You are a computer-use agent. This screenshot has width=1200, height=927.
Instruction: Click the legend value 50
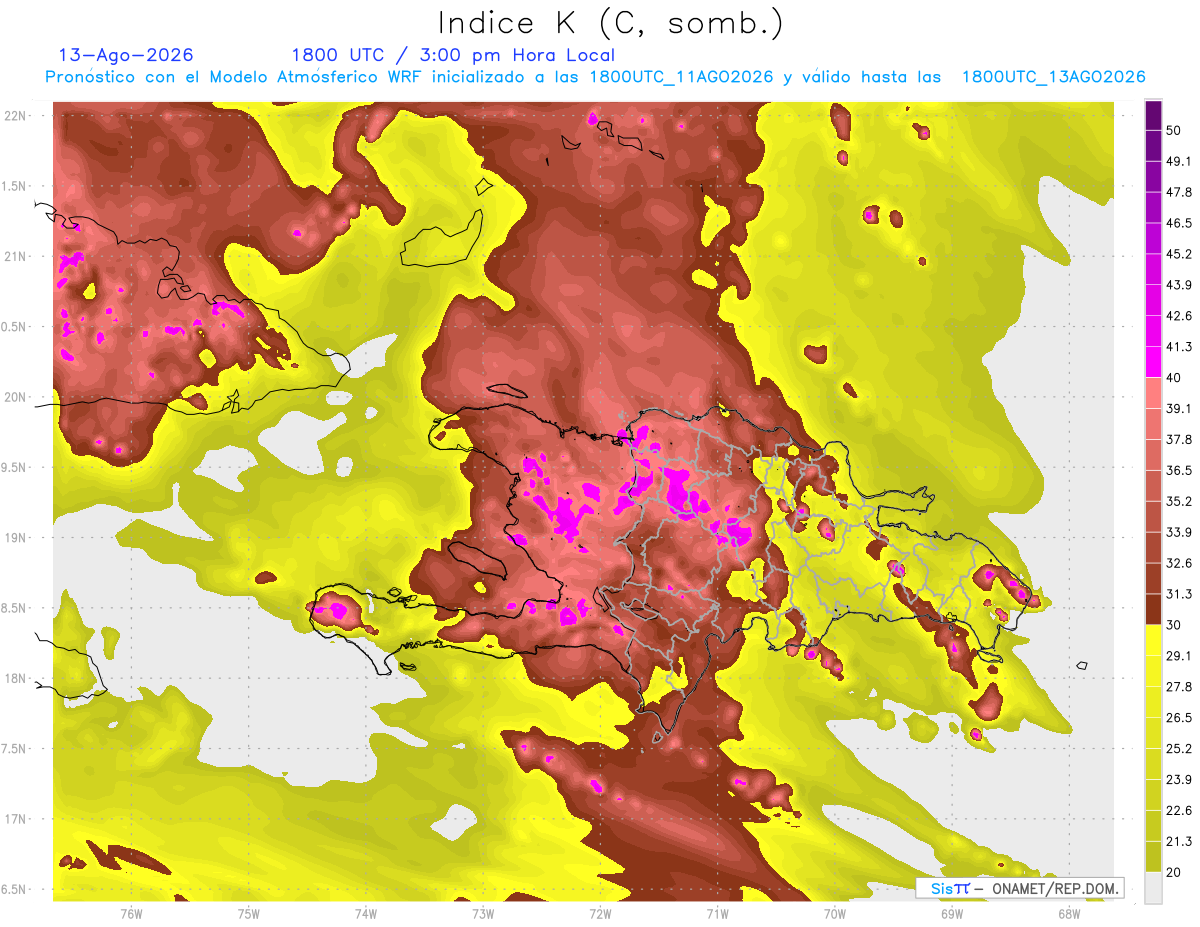[x=1174, y=130]
